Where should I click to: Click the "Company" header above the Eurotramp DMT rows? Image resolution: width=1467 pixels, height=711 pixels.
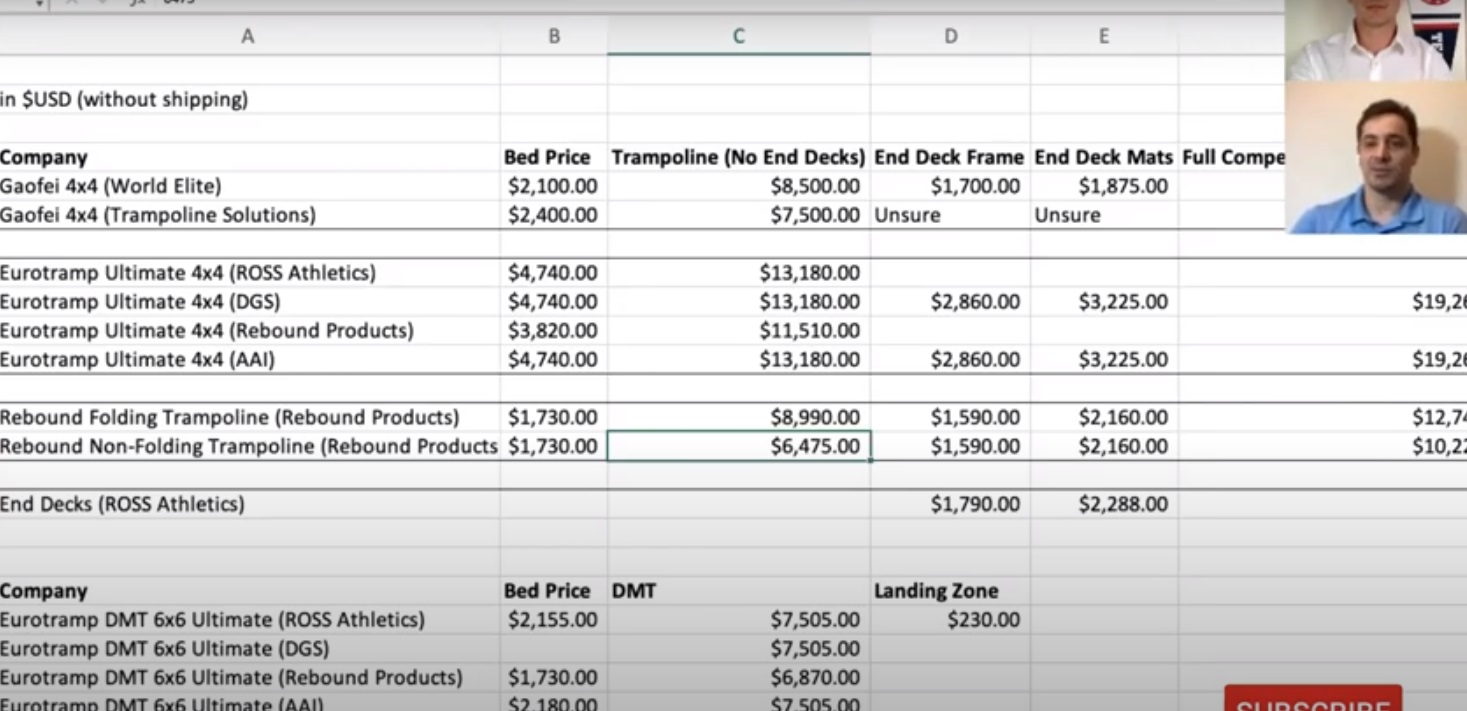tap(250, 591)
